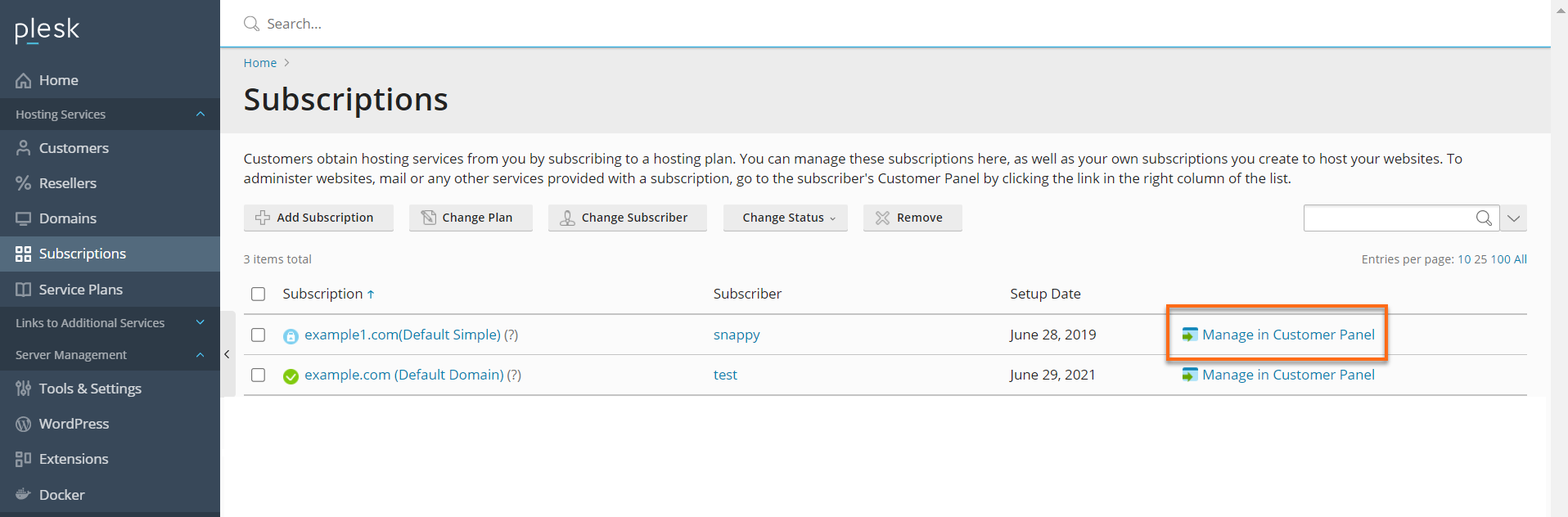Open the snappy subscriber link

pyautogui.click(x=736, y=335)
